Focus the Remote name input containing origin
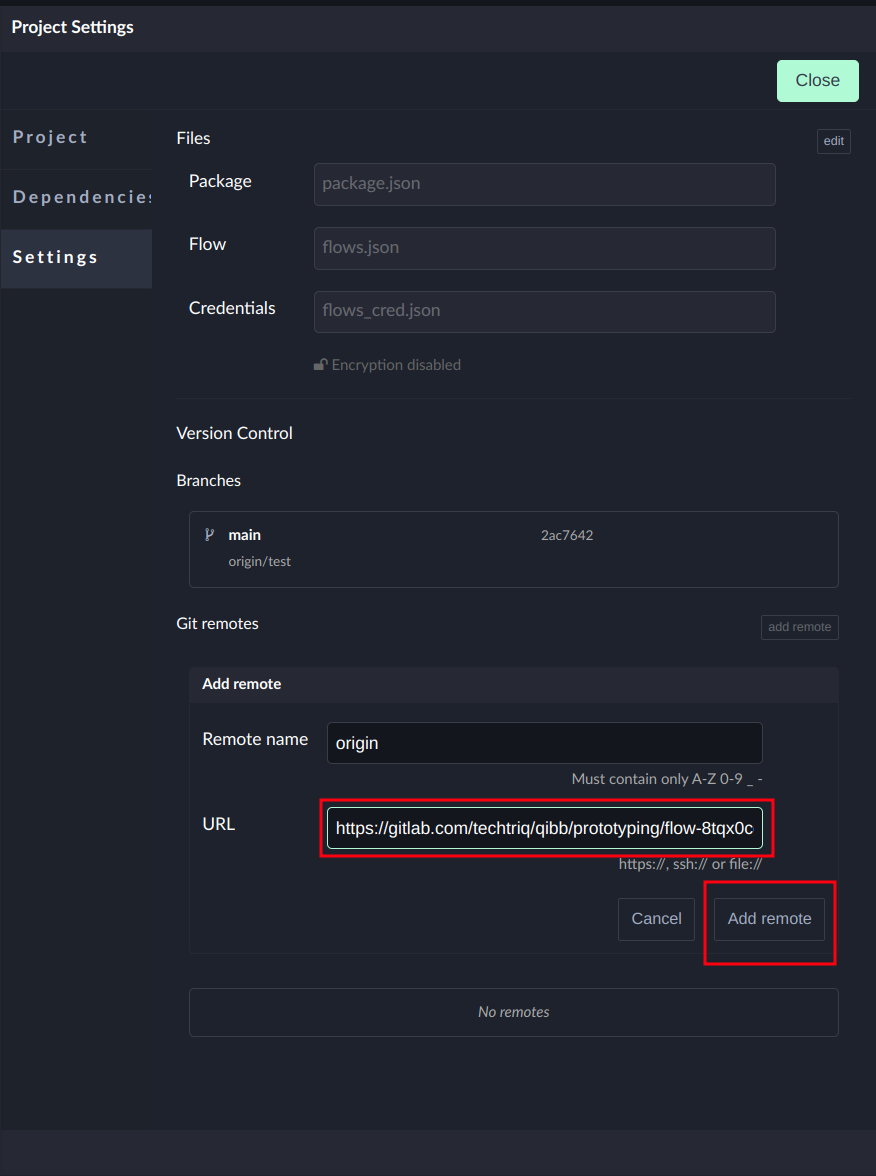 (x=544, y=743)
